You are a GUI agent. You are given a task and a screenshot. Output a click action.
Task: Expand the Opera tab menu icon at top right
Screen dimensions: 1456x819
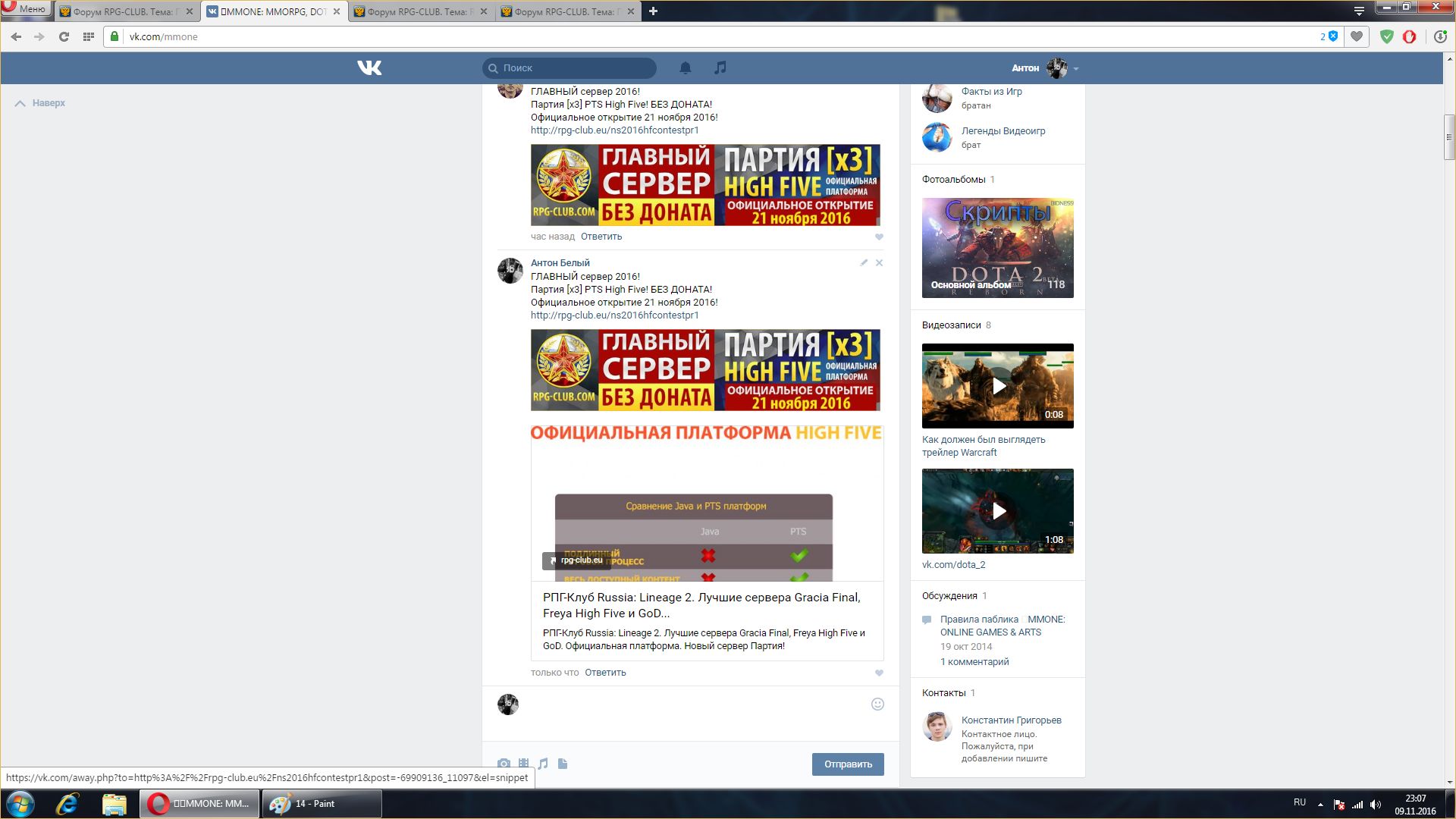1359,11
